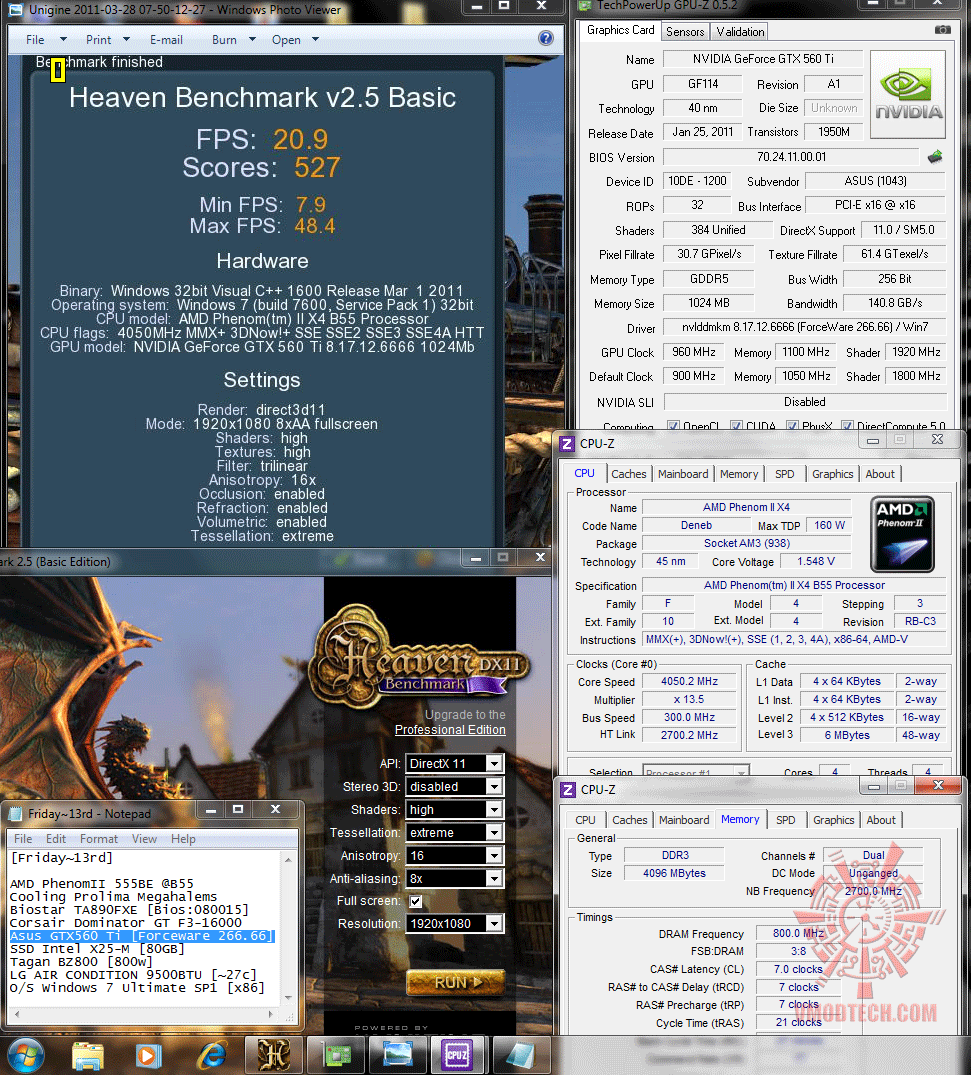The width and height of the screenshot is (971, 1075).
Task: Click the GPU-Z title bar icon
Action: (x=585, y=5)
